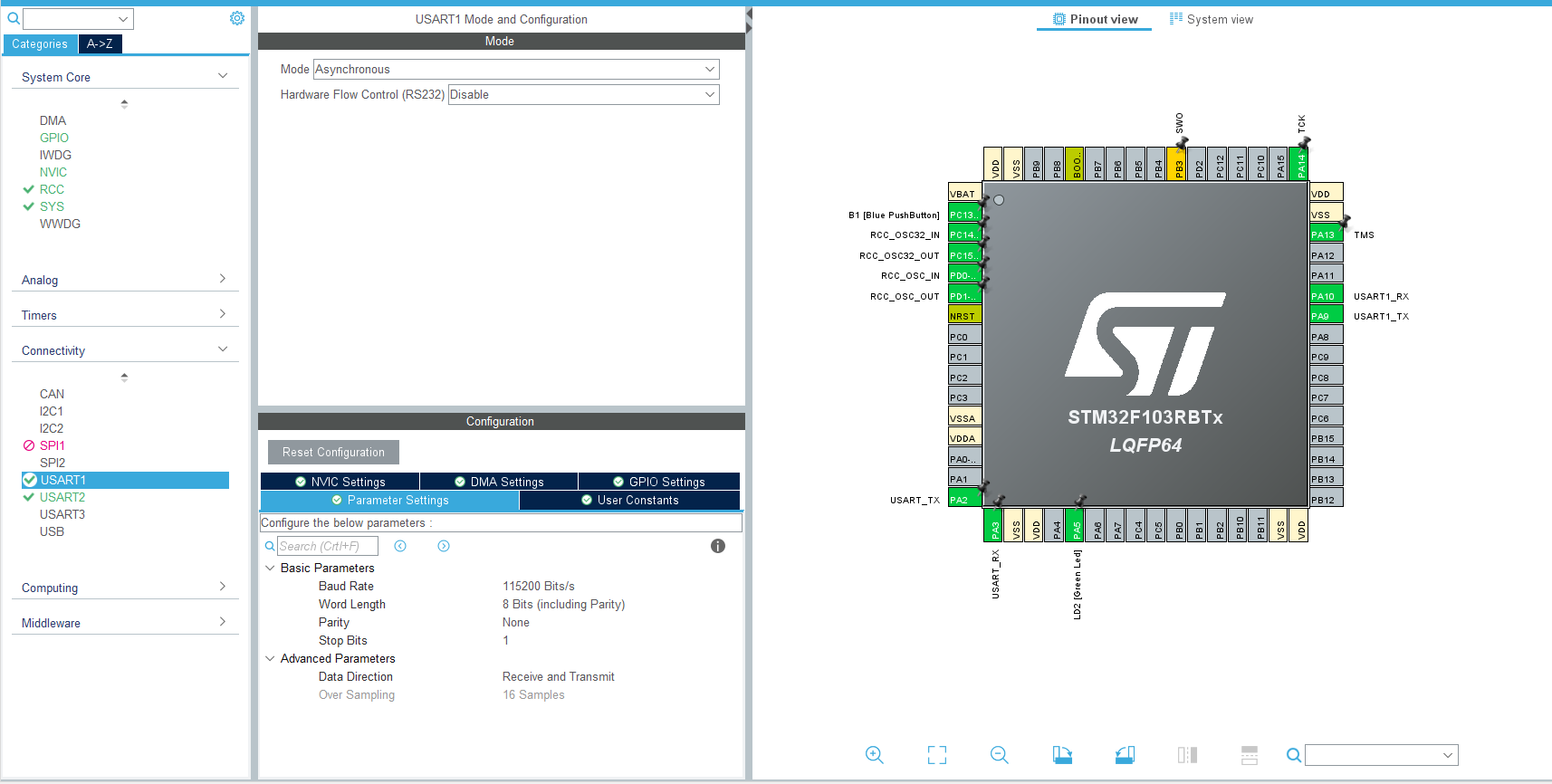Click the PA9 USART1_TX pin

coord(1327,316)
